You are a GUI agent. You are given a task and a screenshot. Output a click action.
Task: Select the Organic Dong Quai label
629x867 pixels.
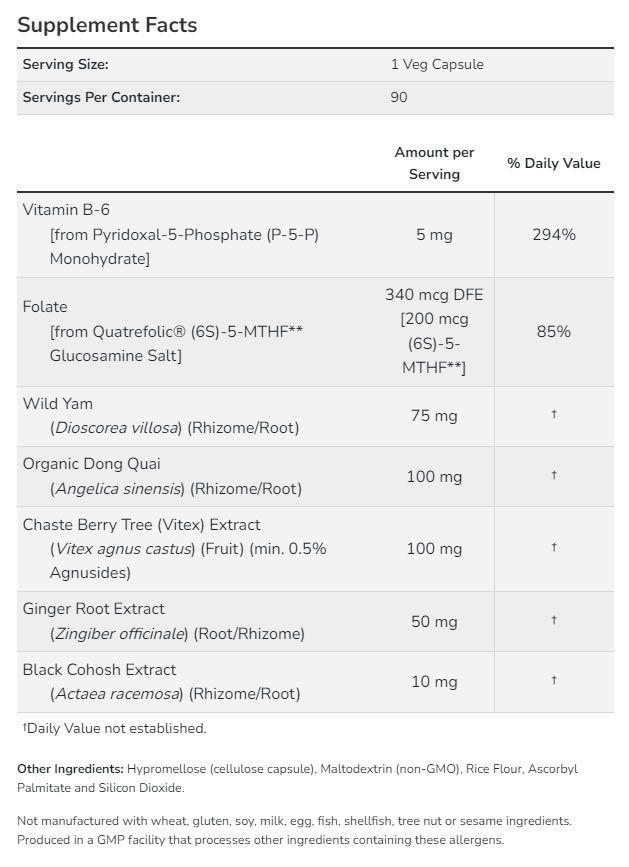(x=92, y=463)
